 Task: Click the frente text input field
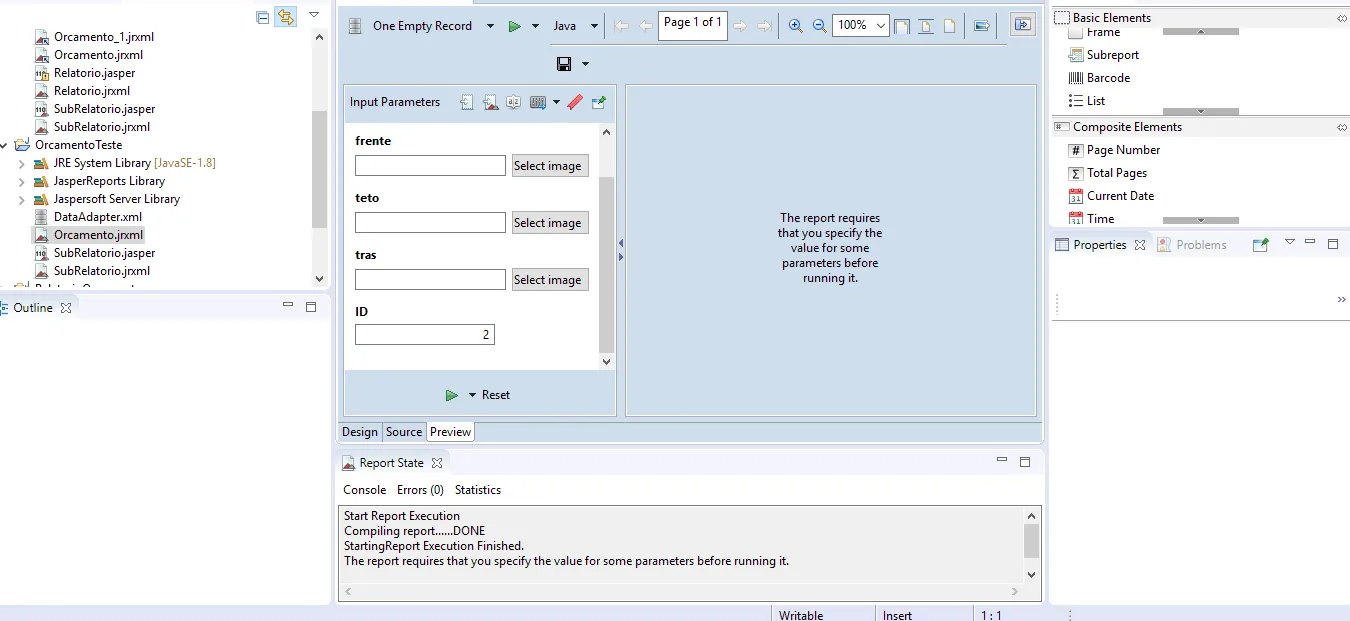pyautogui.click(x=431, y=166)
